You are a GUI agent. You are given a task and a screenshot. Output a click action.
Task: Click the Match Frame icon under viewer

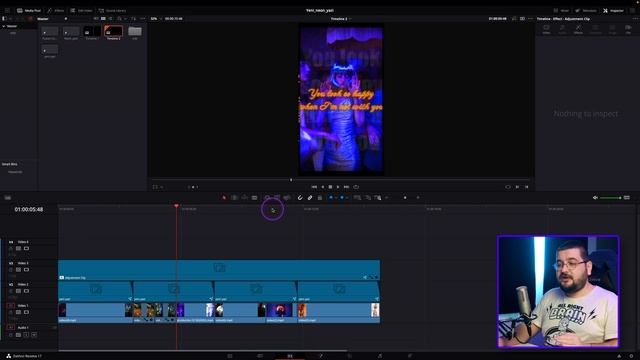508,187
